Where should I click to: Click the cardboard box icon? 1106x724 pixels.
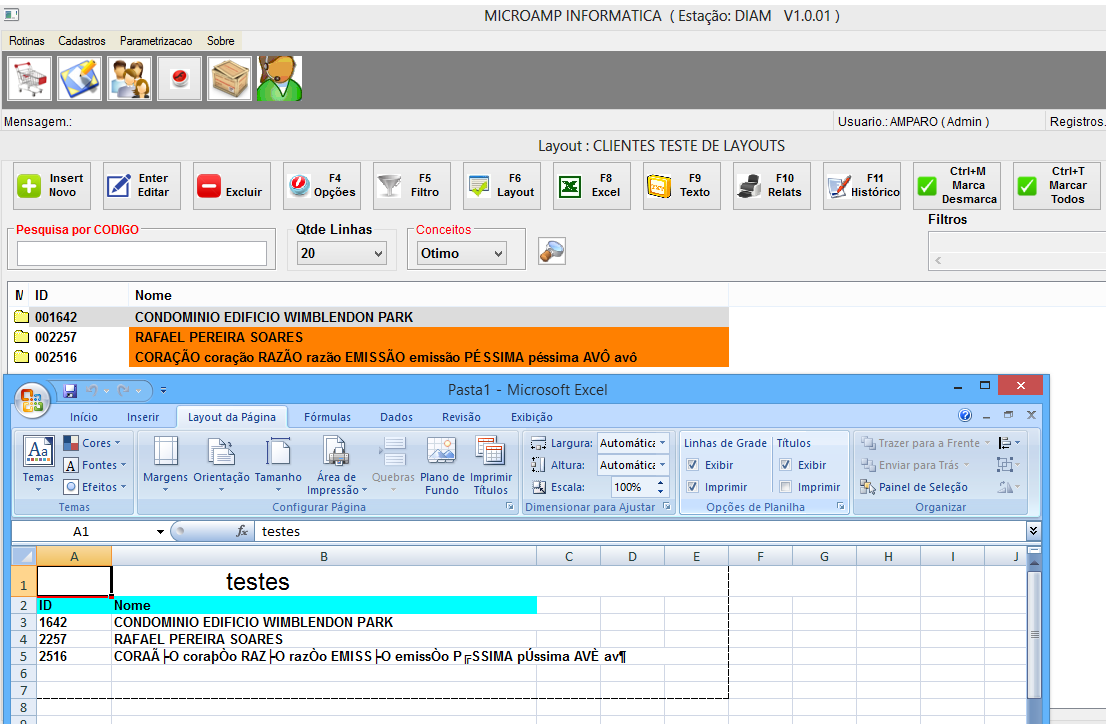click(229, 79)
